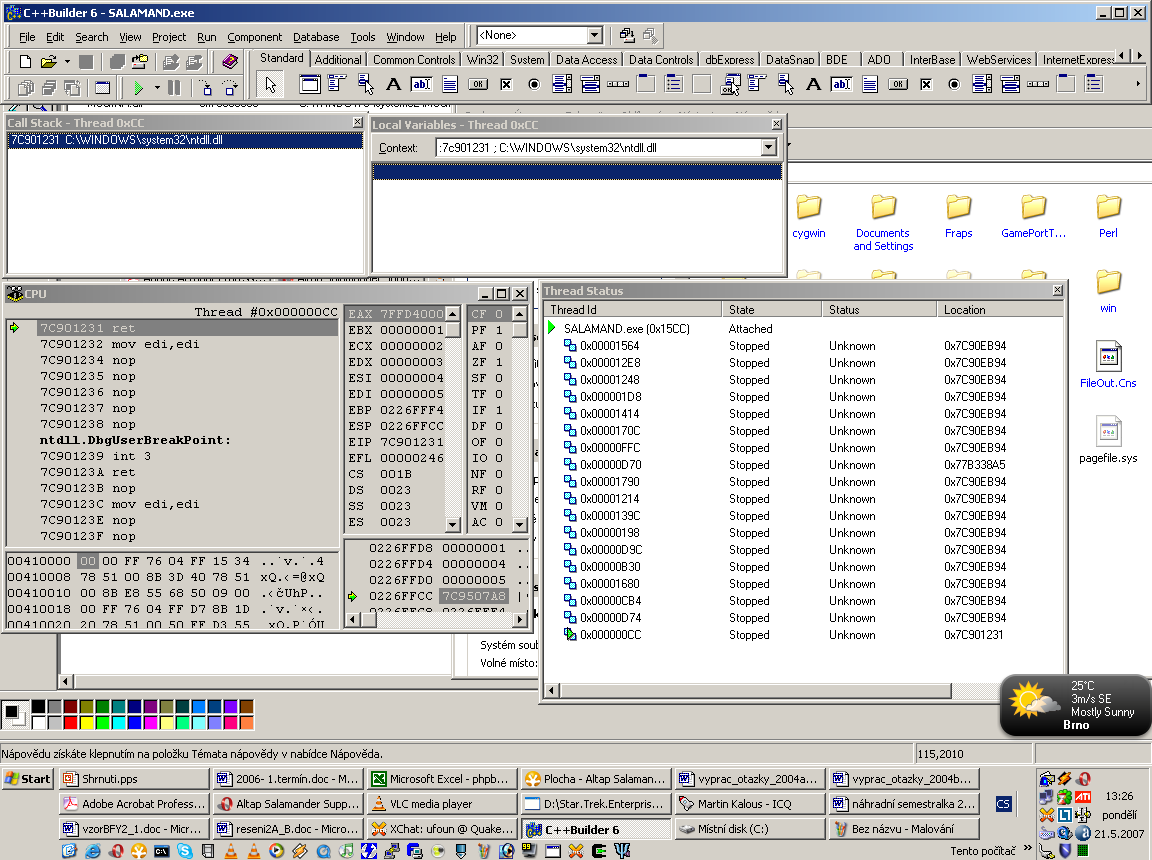Click the Start button
Image resolution: width=1152 pixels, height=860 pixels.
coord(28,778)
